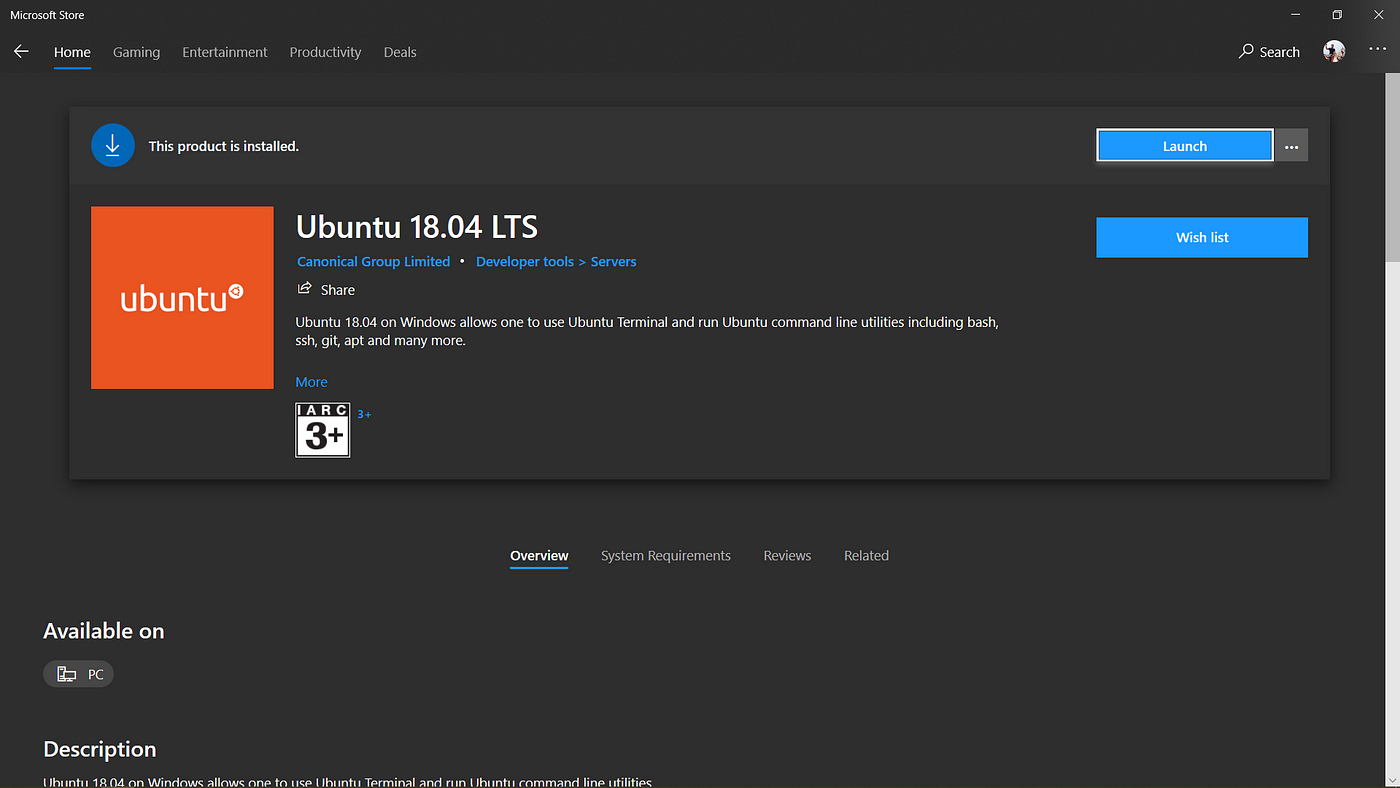Click the Description heading

click(x=100, y=749)
